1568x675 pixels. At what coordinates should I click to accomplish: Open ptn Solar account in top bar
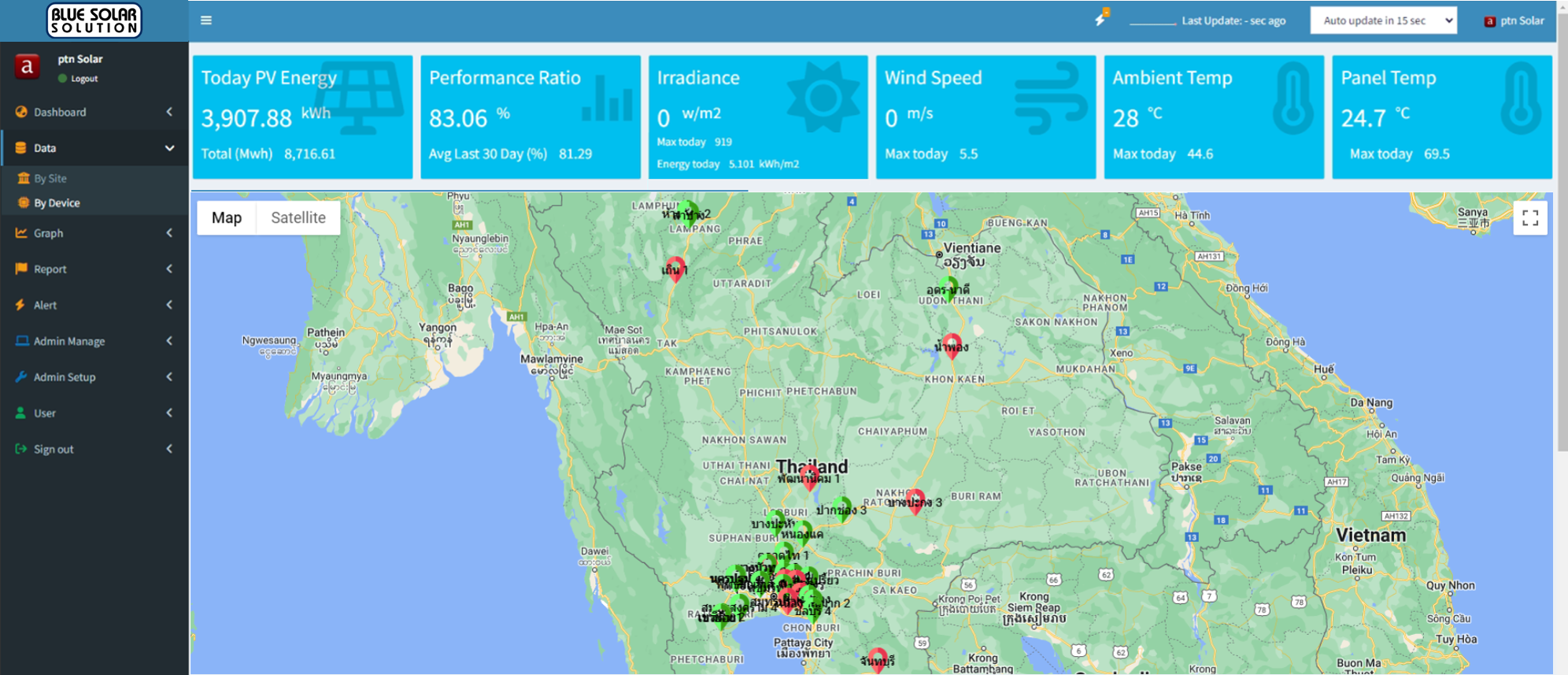coord(1514,21)
